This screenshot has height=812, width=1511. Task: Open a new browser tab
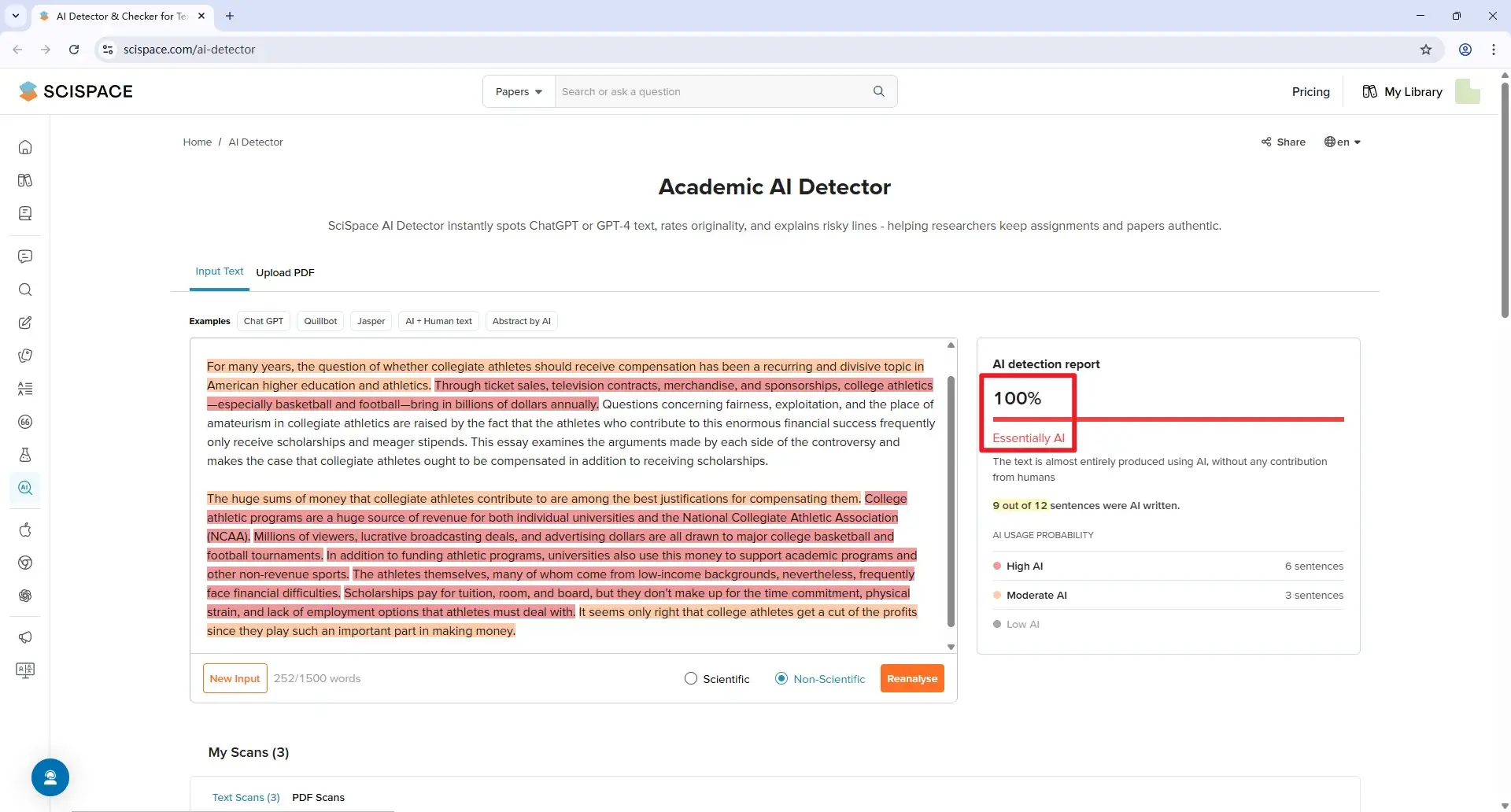[230, 16]
